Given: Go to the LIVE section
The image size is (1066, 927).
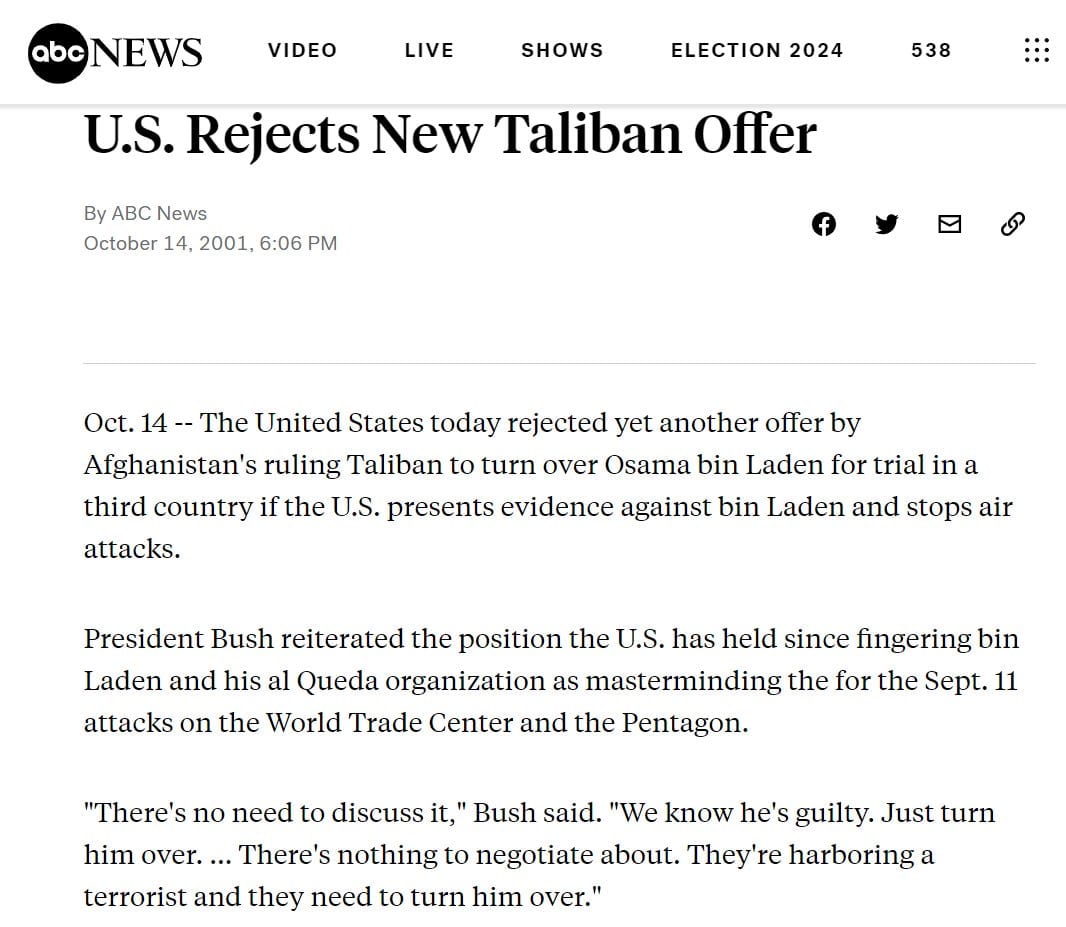Looking at the screenshot, I should point(429,50).
